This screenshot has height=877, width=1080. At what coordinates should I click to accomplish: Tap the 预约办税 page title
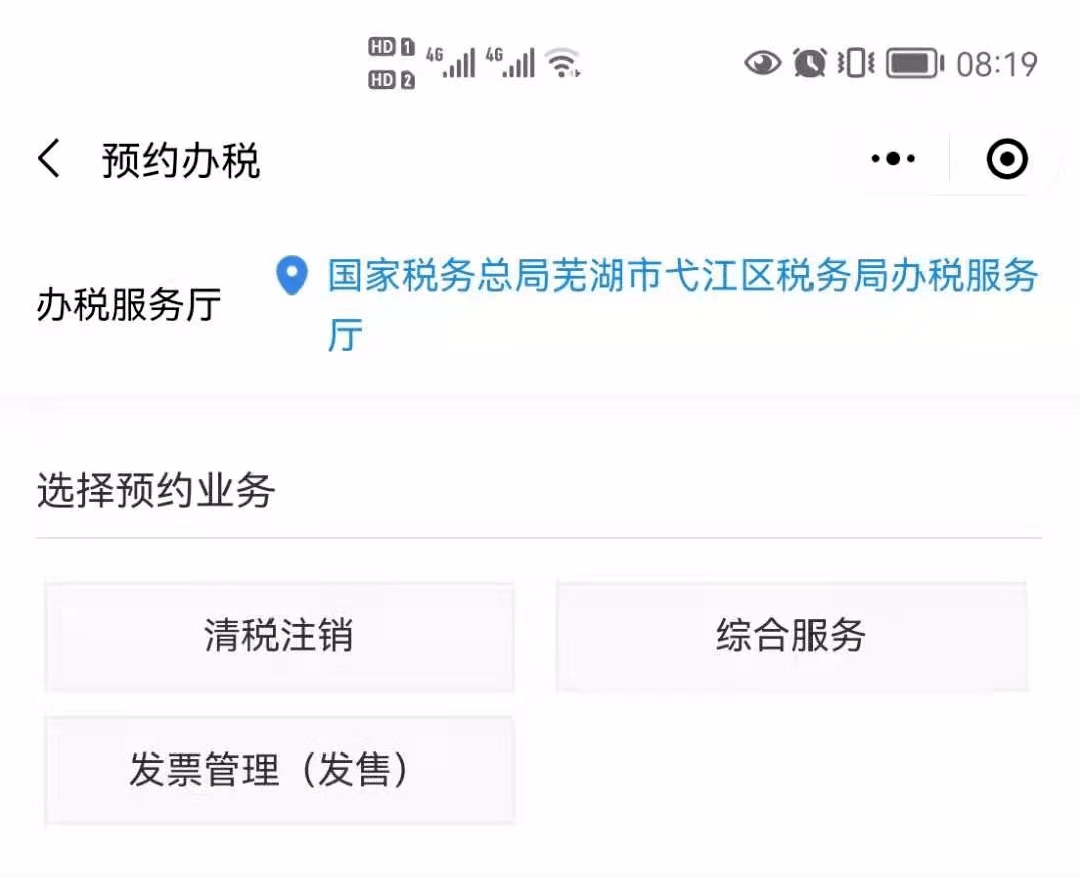click(x=180, y=161)
